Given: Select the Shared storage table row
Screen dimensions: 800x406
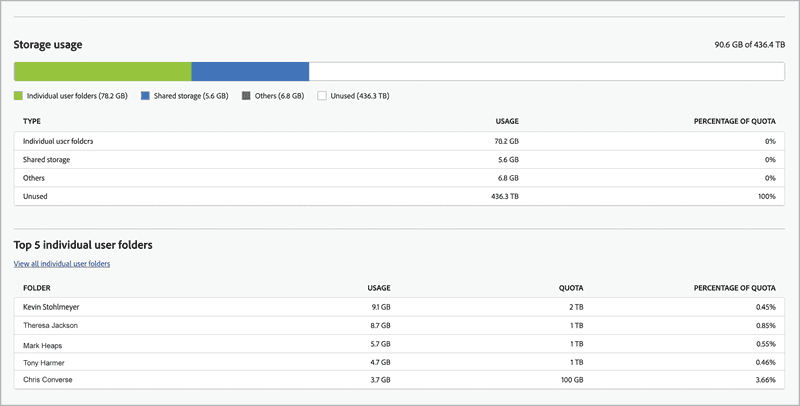Looking at the screenshot, I should (399, 160).
